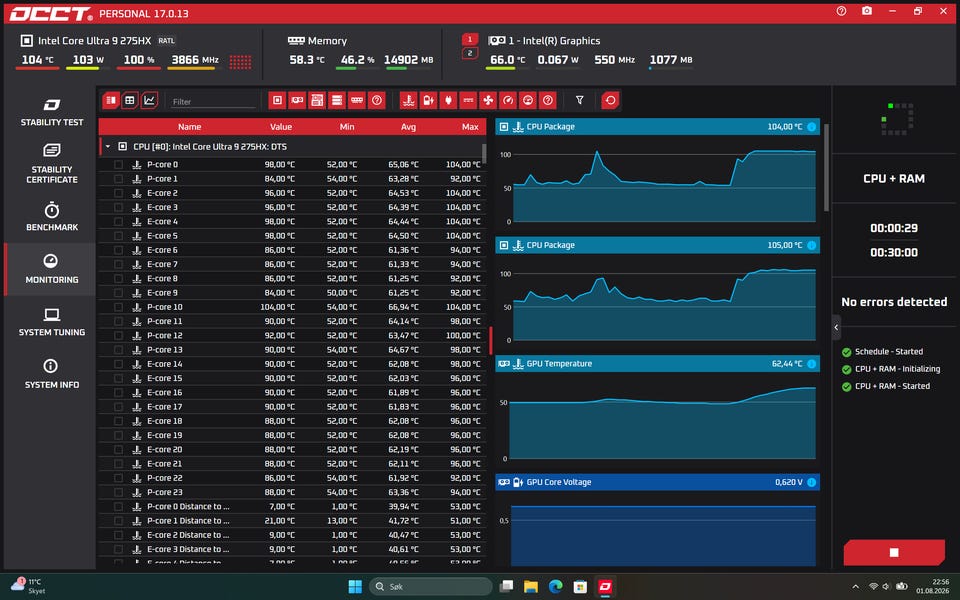Click the Filter text field
This screenshot has height=600, width=960.
[x=213, y=102]
